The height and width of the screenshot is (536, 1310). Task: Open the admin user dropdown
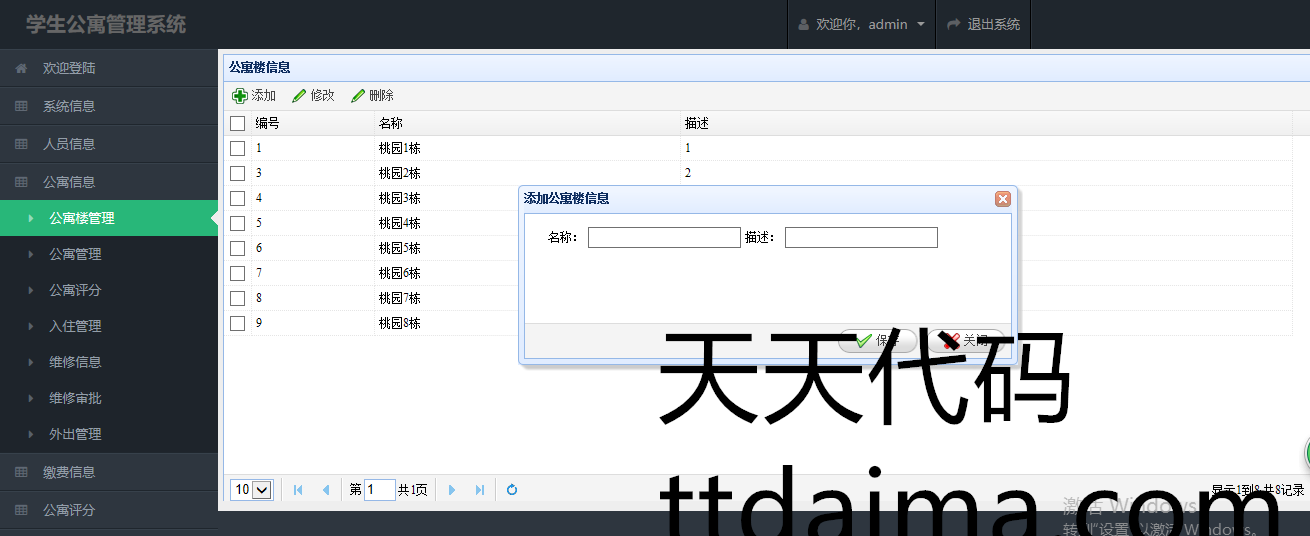[861, 24]
